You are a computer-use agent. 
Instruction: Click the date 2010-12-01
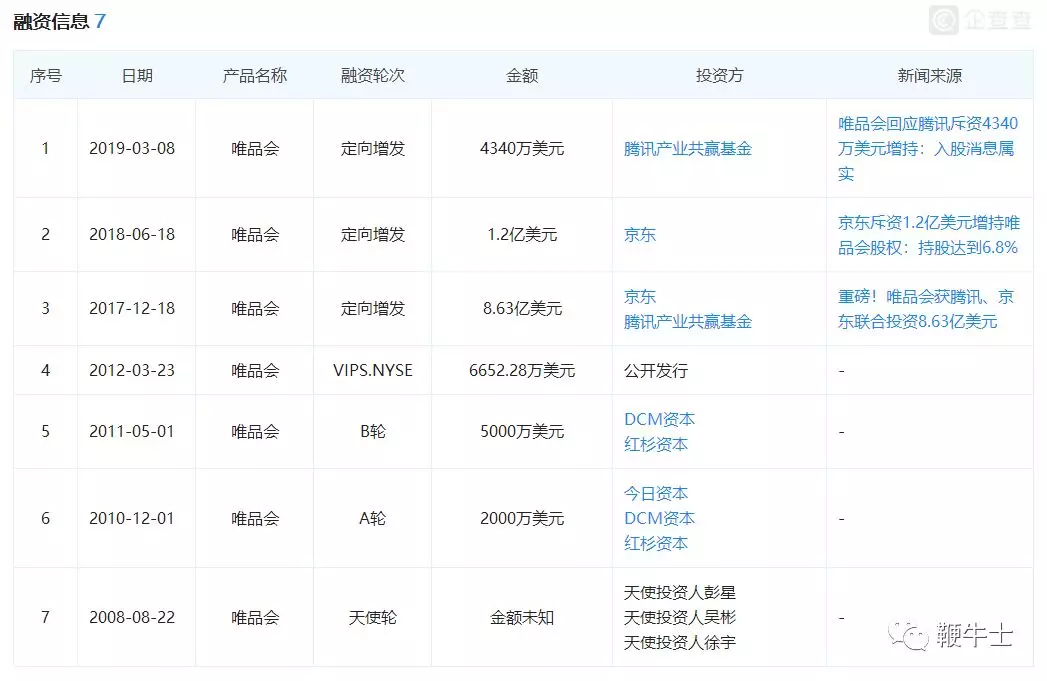click(132, 518)
